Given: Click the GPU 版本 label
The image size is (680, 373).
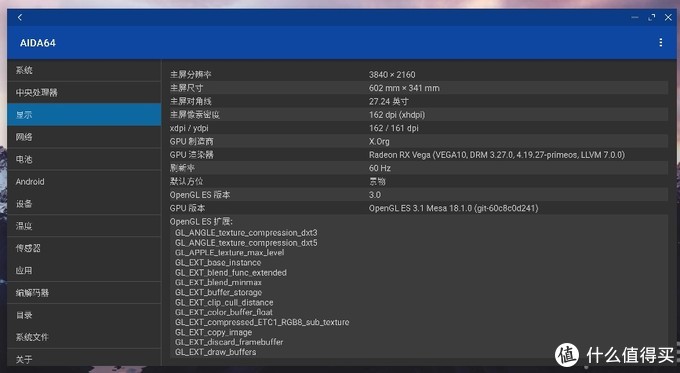Looking at the screenshot, I should (187, 208).
